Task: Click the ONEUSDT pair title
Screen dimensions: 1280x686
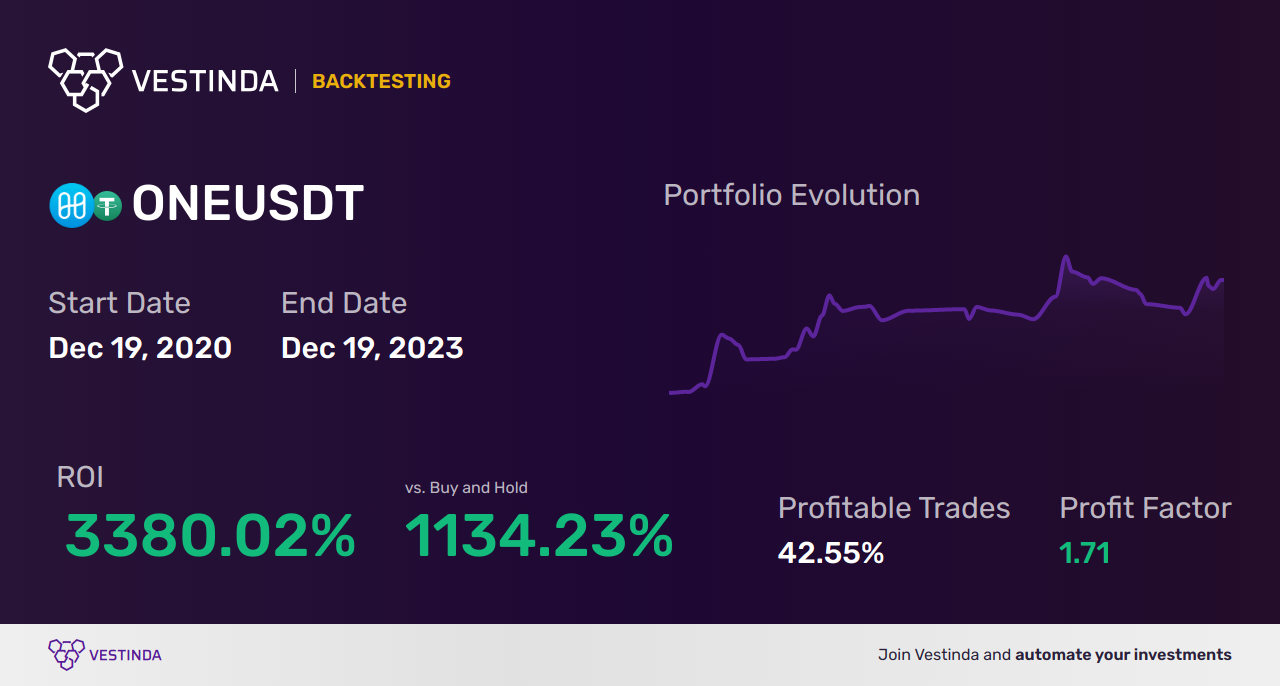Action: 247,205
